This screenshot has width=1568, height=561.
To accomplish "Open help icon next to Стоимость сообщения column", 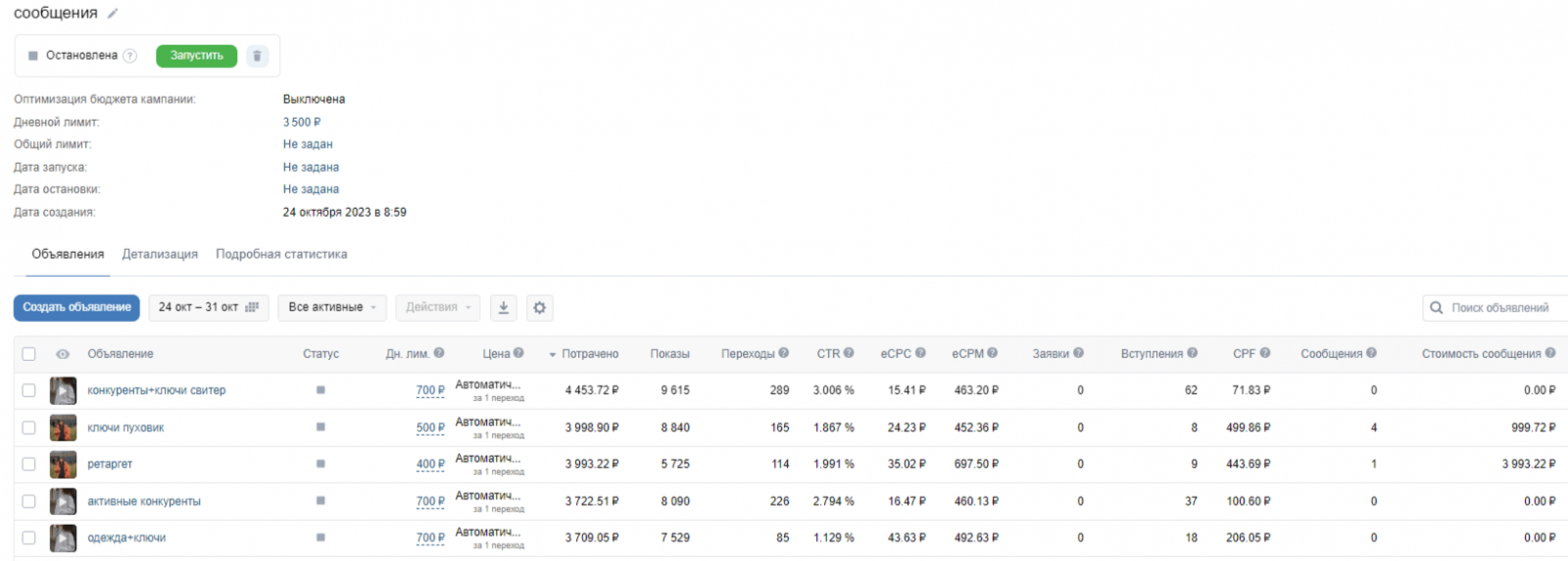I will click(1550, 353).
